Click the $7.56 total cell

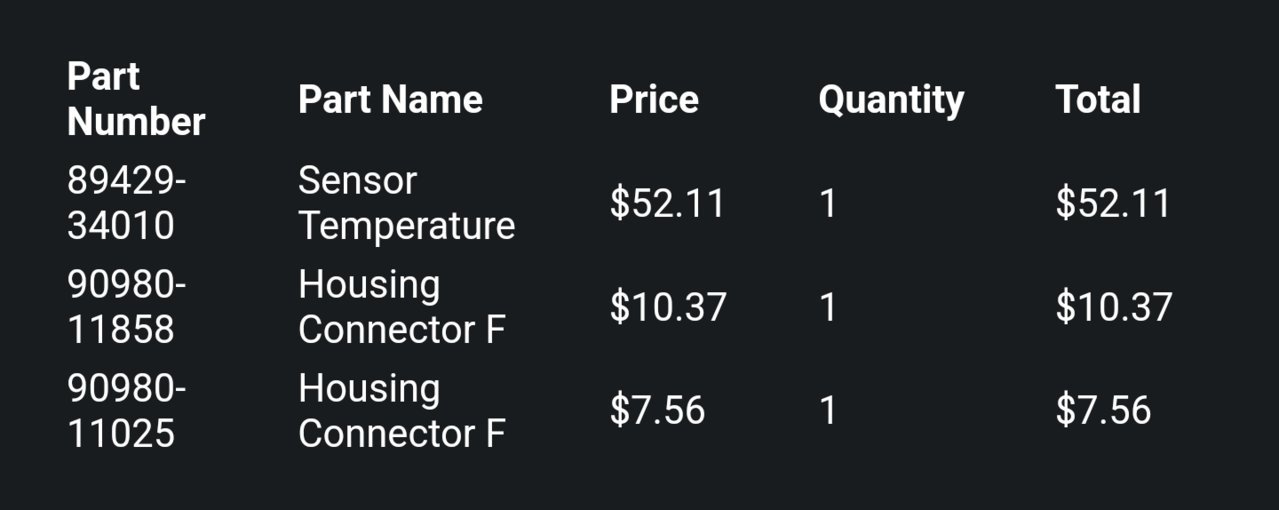pos(1103,411)
